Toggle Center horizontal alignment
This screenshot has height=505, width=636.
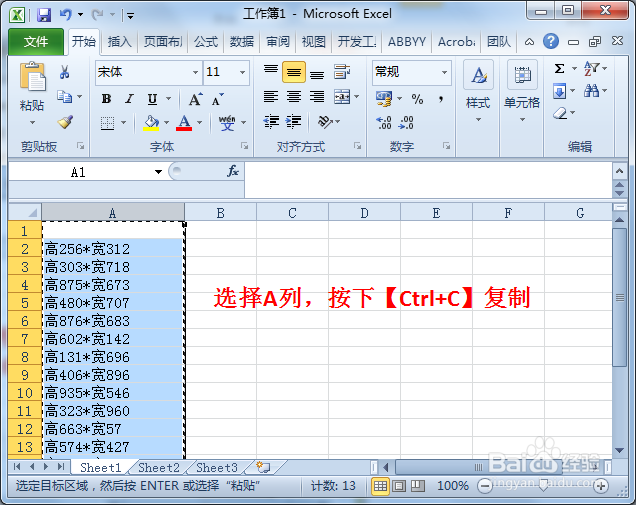pyautogui.click(x=294, y=97)
